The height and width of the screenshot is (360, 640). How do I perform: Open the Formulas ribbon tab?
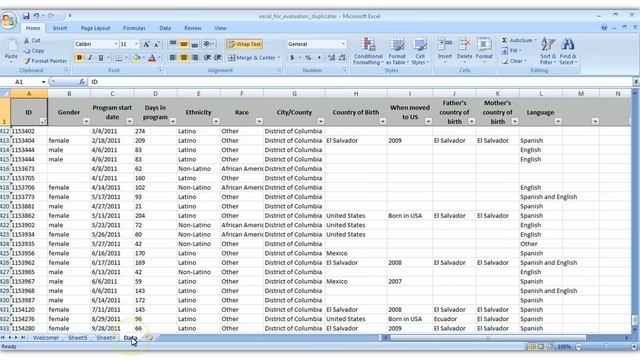point(134,28)
